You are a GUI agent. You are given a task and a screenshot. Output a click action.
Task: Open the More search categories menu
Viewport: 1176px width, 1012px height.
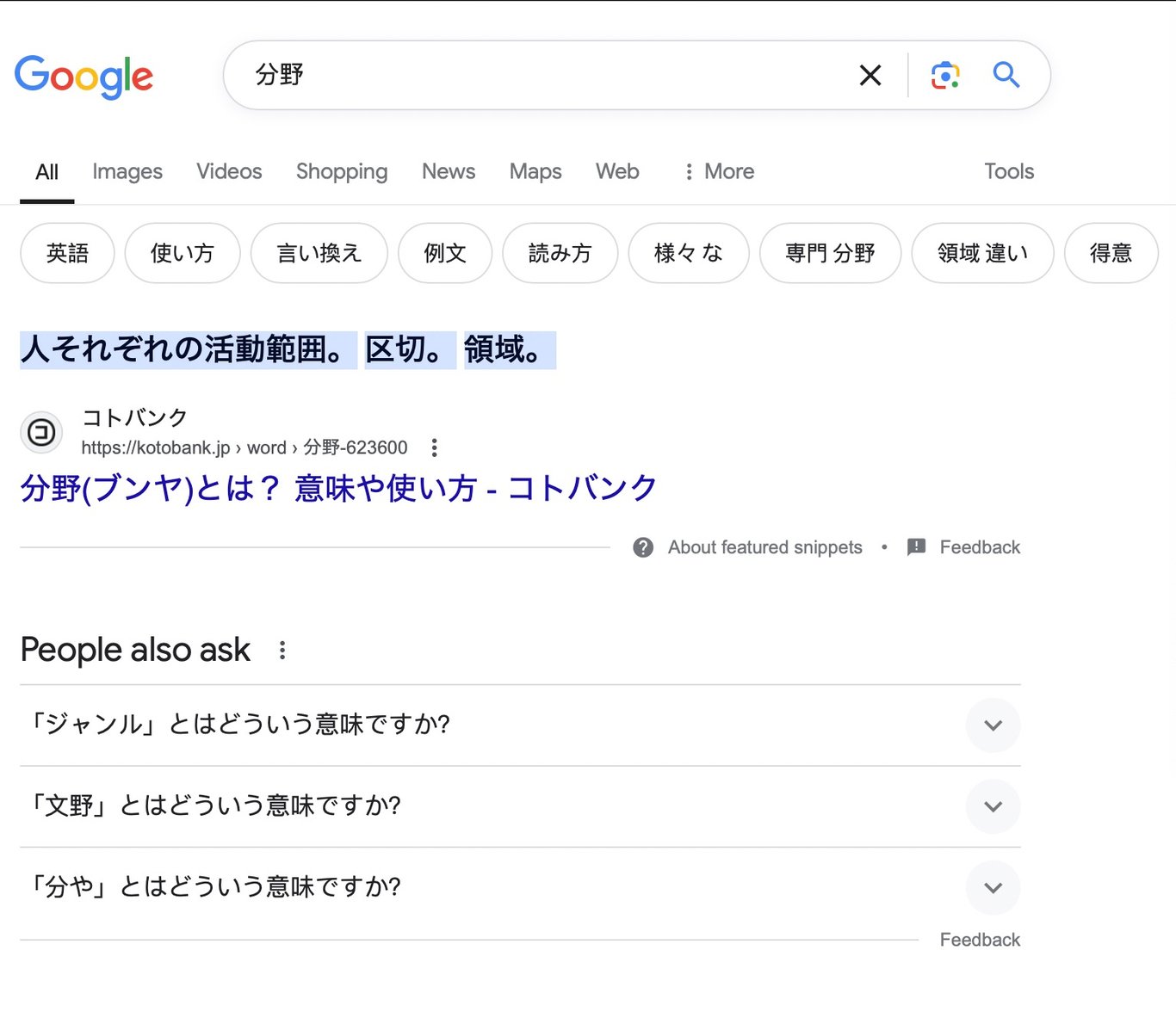[x=719, y=171]
